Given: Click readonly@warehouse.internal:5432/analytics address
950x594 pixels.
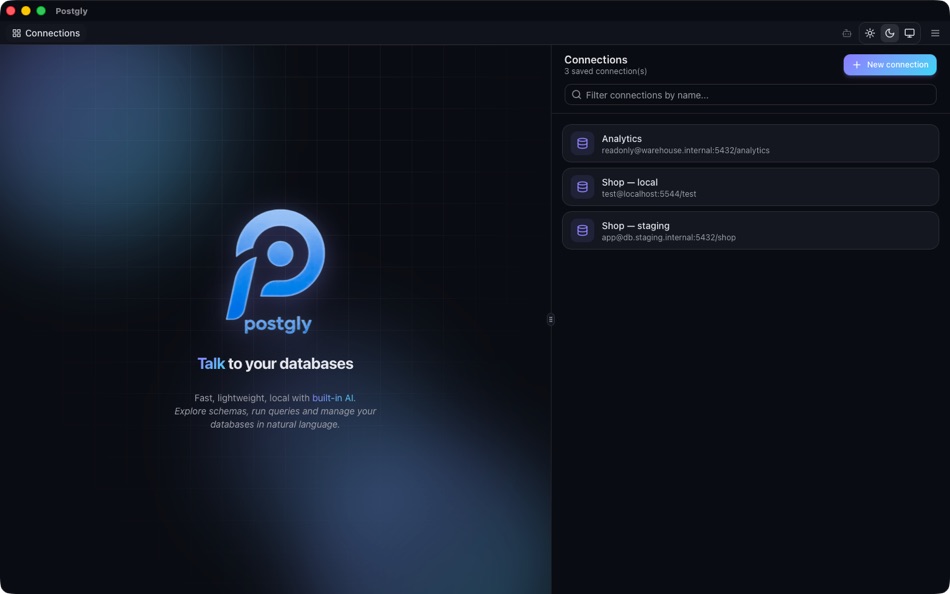Looking at the screenshot, I should [x=685, y=150].
